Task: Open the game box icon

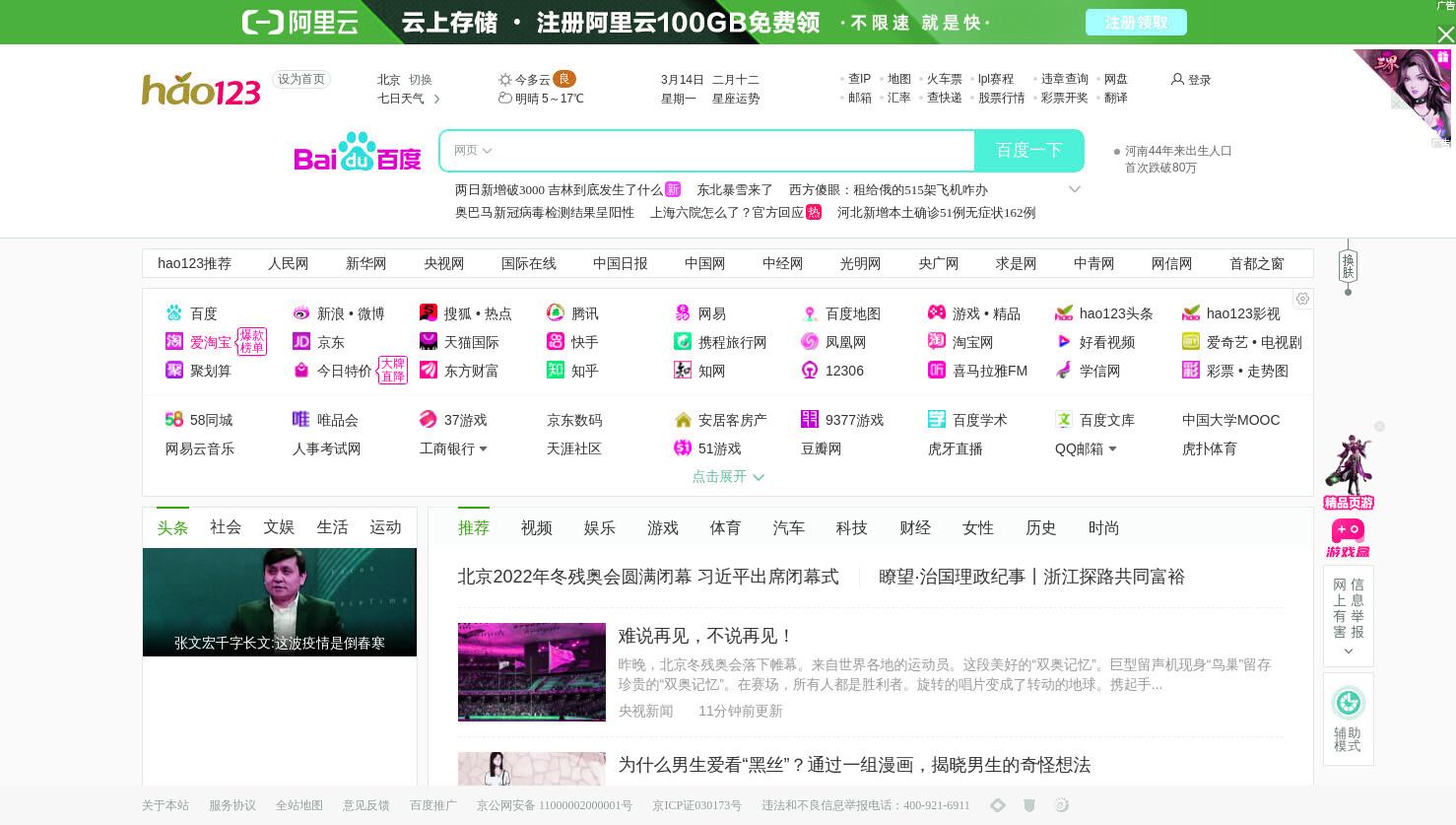Action: (1348, 539)
